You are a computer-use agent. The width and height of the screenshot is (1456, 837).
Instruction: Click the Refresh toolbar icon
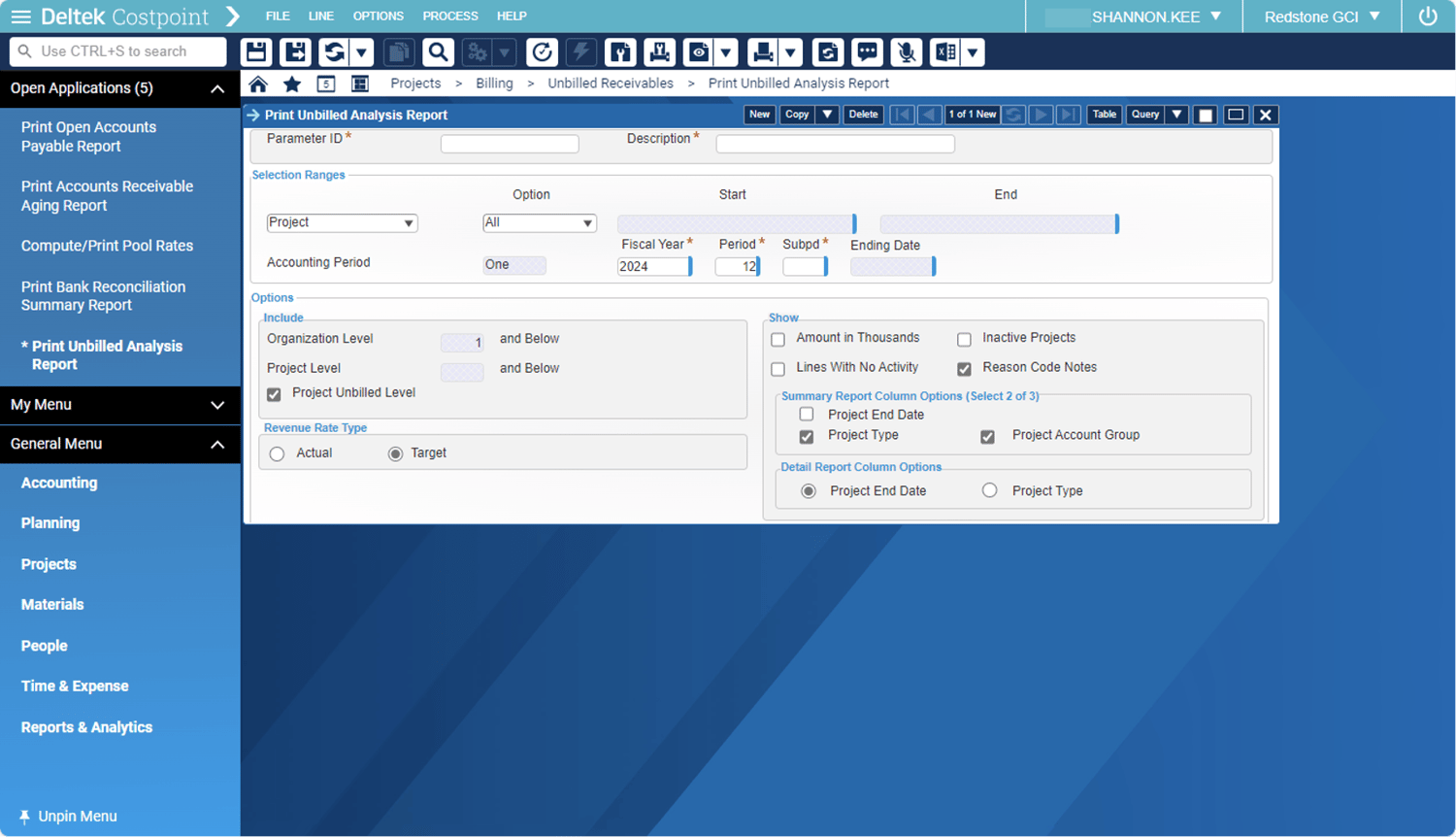pyautogui.click(x=335, y=51)
